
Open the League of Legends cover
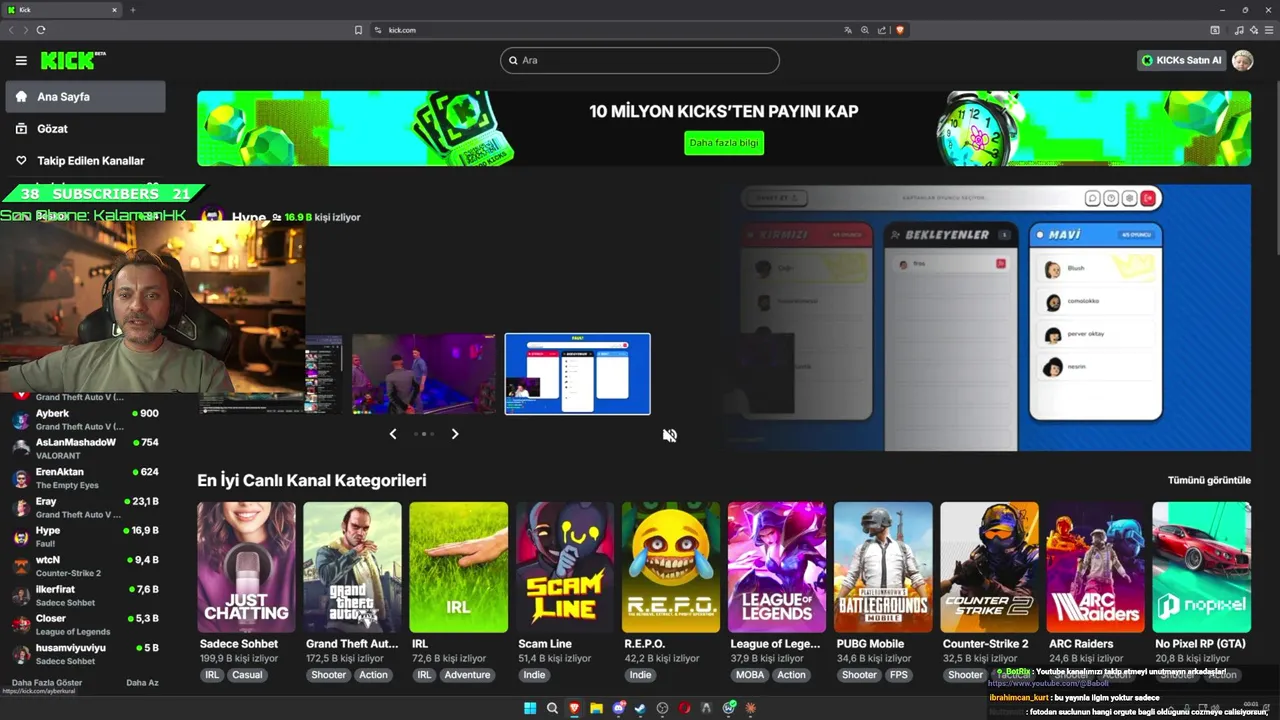(777, 567)
